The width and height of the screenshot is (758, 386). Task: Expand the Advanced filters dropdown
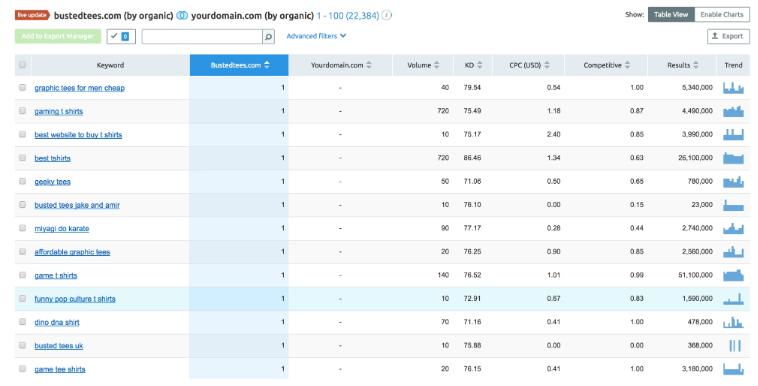[x=316, y=36]
